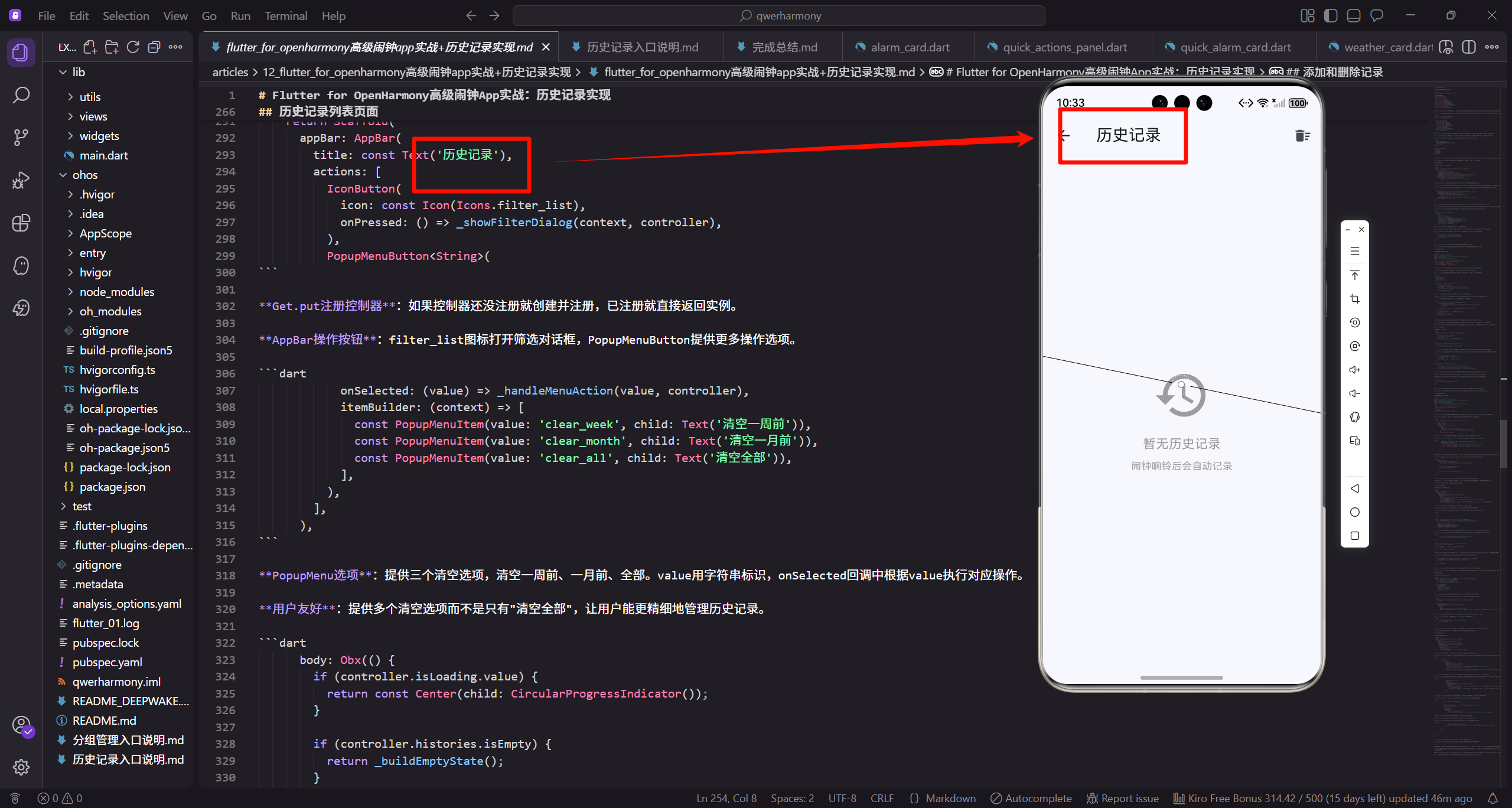Split the editor to the right
Screen dimensions: 1512x808
(1469, 47)
